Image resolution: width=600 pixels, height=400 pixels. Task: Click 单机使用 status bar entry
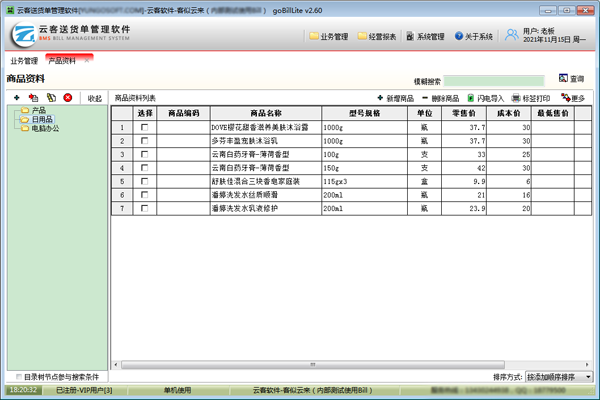point(177,390)
